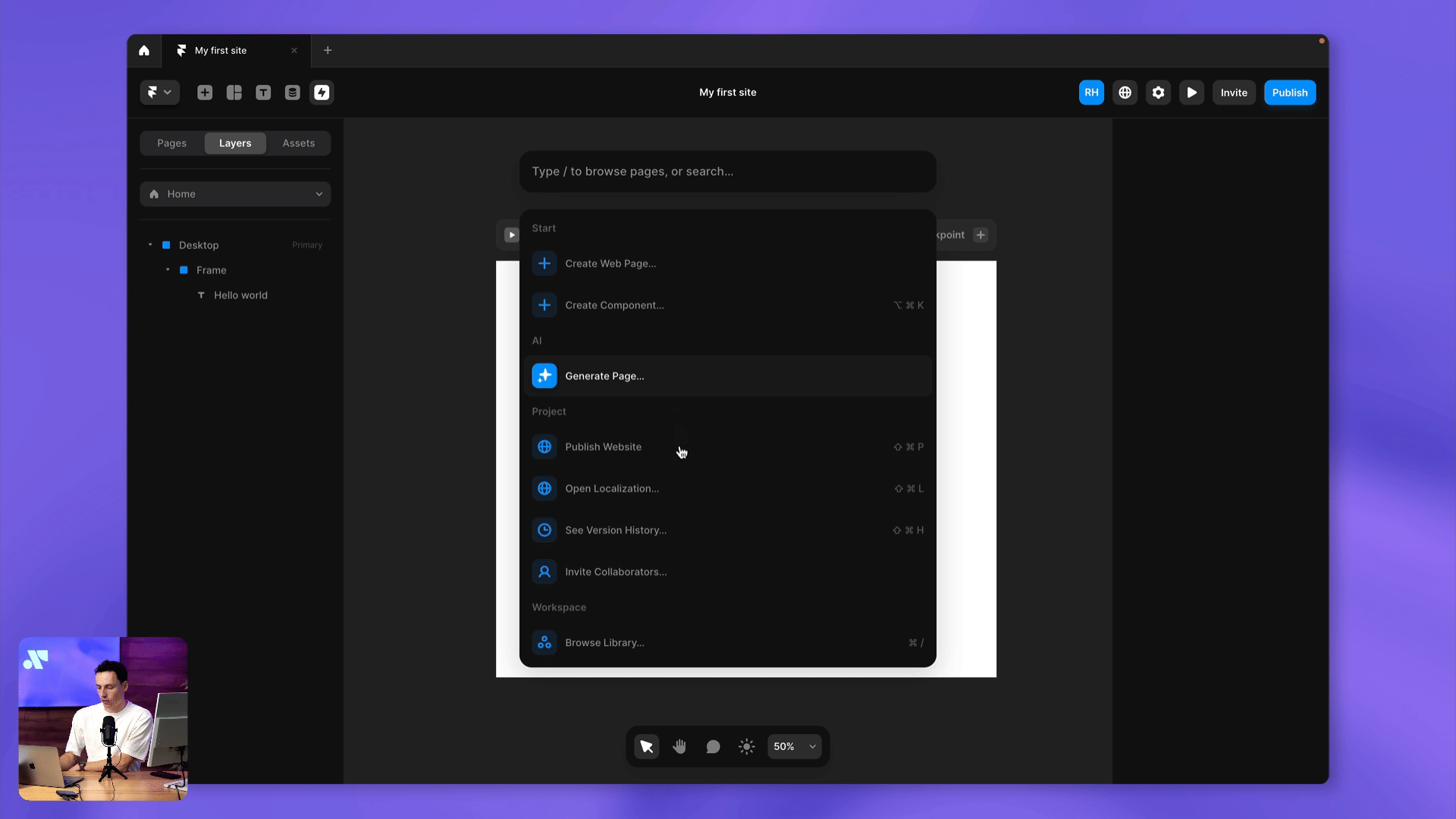The image size is (1456, 819).
Task: Choose Invite Collaborators command
Action: (x=727, y=573)
